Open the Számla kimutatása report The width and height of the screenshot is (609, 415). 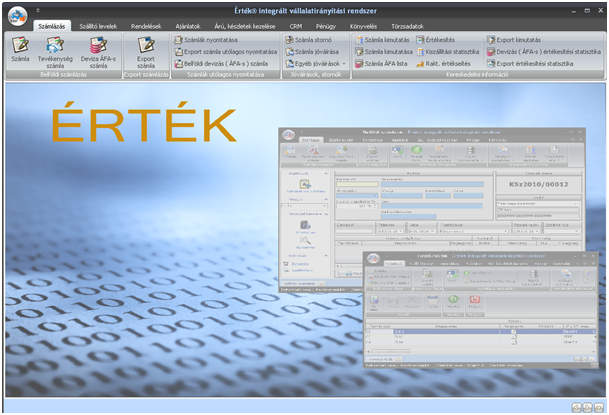(x=384, y=52)
